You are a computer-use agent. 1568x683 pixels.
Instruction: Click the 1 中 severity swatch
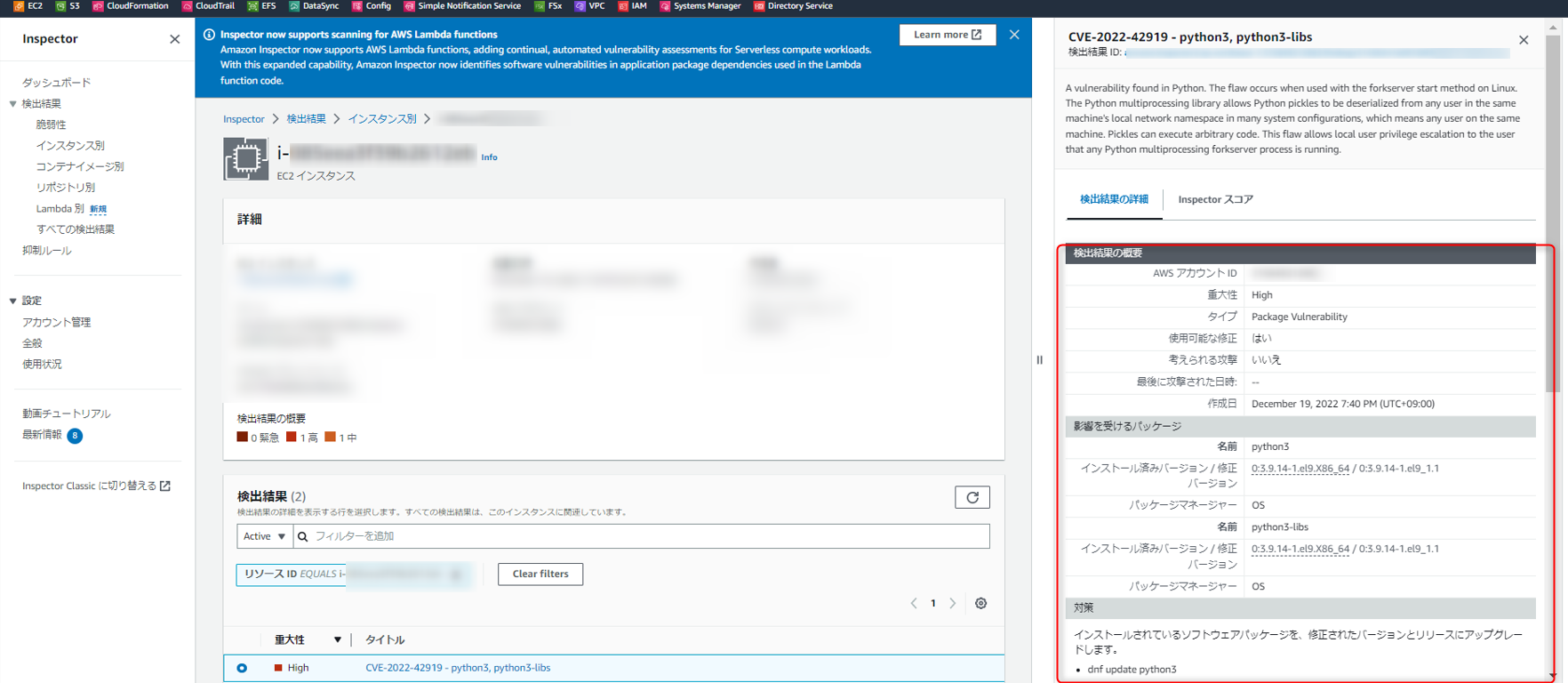(330, 437)
